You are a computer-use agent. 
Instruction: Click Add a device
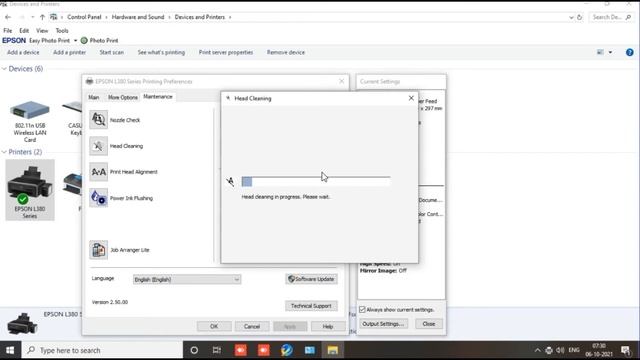(x=23, y=52)
